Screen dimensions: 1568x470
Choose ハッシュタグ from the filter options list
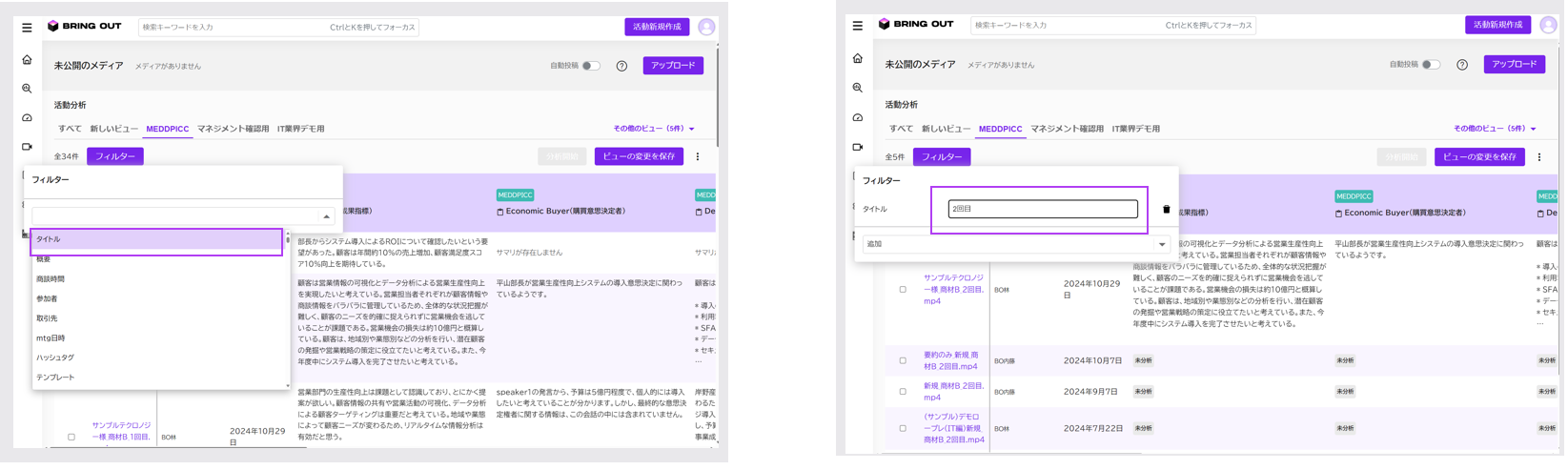pos(55,358)
